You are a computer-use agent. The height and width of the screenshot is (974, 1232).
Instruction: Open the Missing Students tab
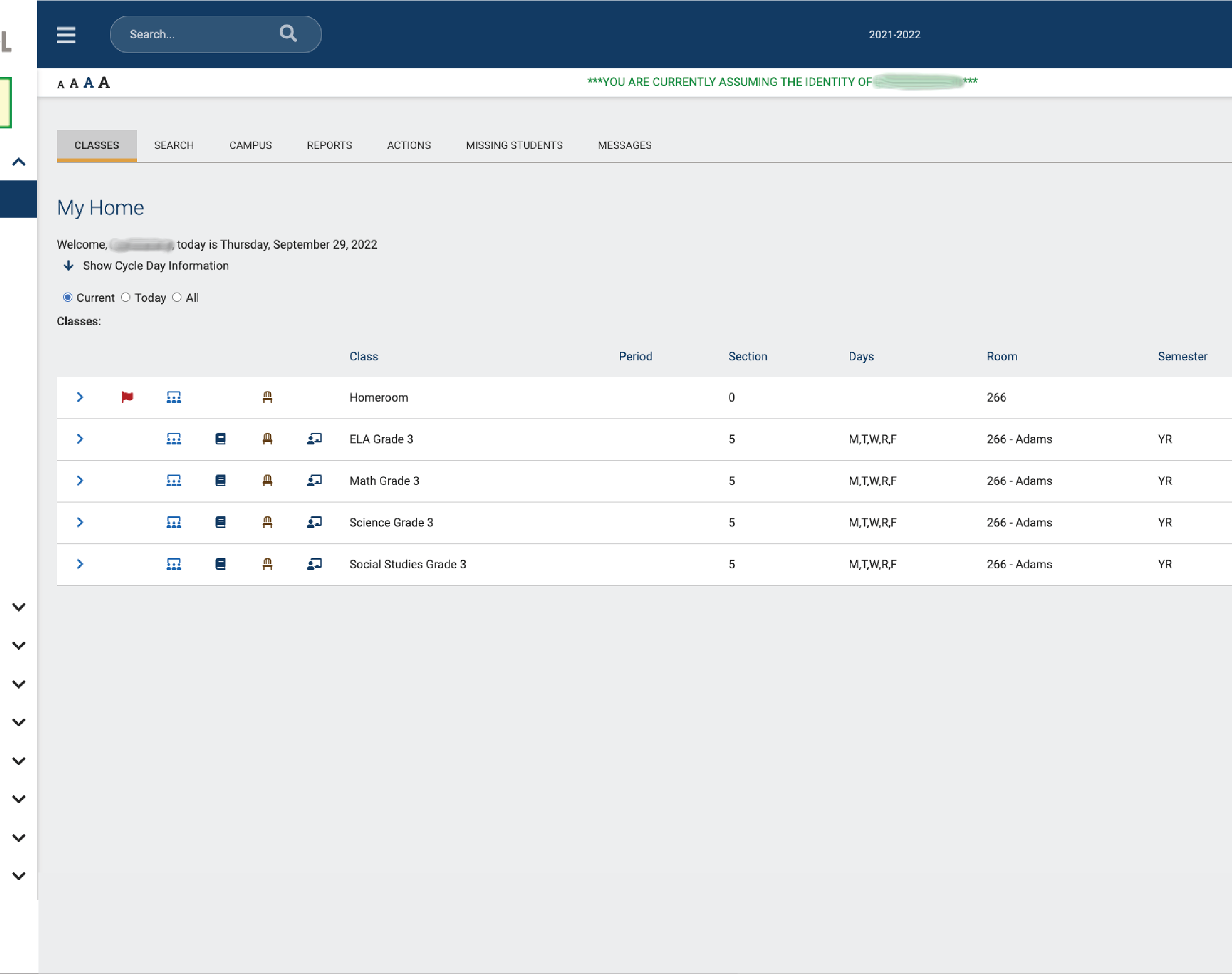click(514, 145)
